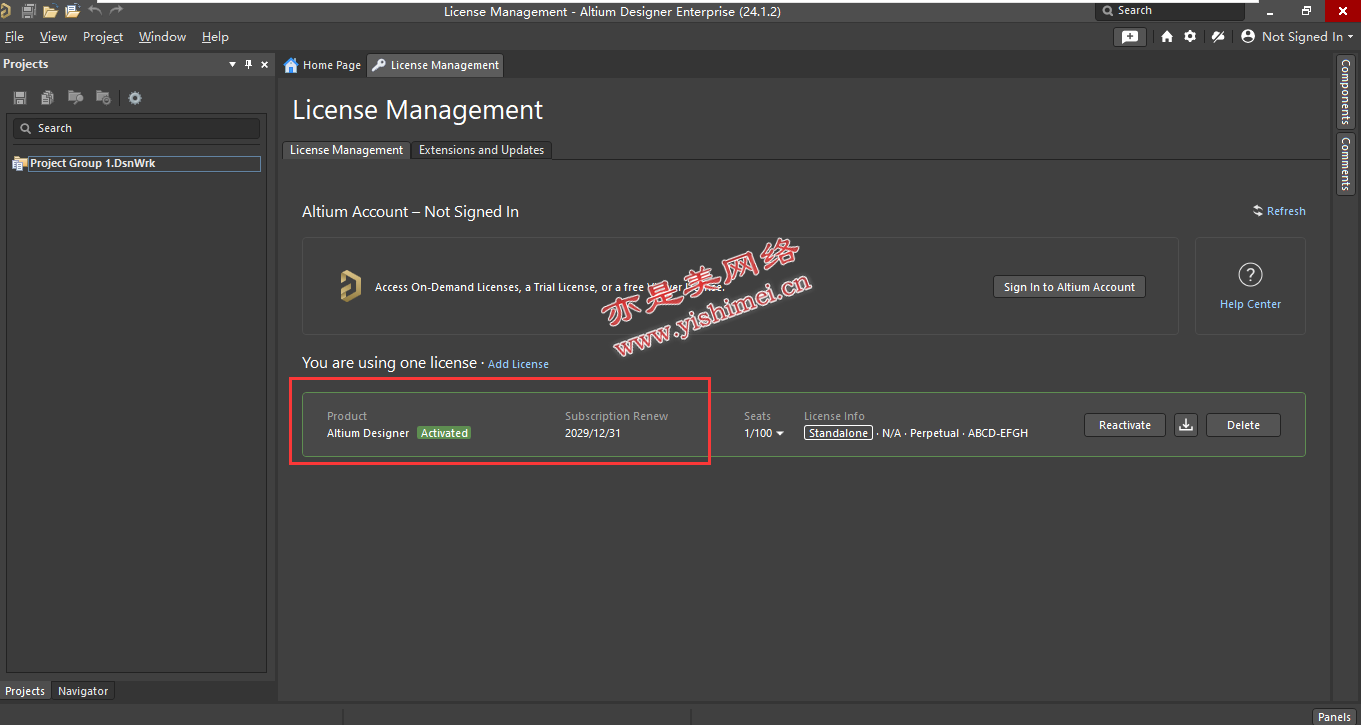The image size is (1361, 725).
Task: Click the Open project folder icon in Projects panel
Action: pos(75,98)
